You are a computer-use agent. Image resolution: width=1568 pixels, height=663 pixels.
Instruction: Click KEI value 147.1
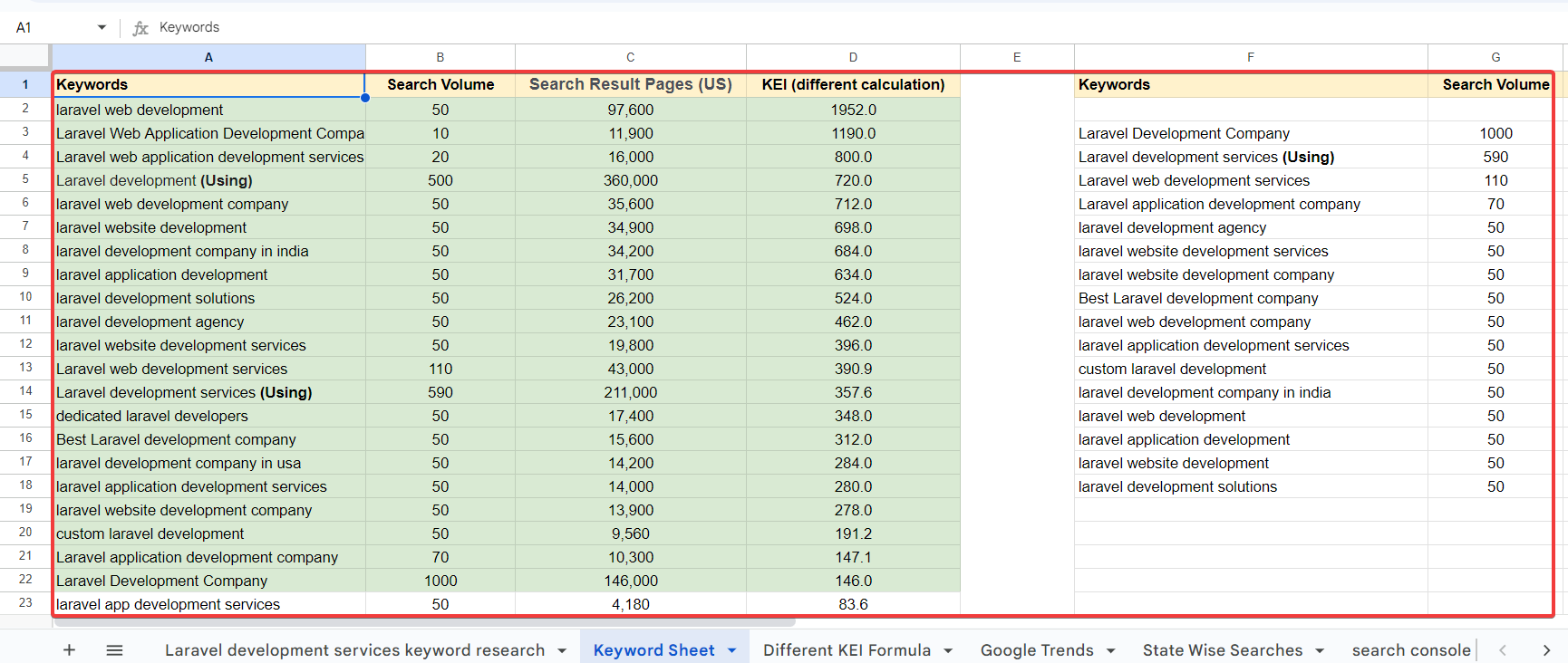coord(853,557)
